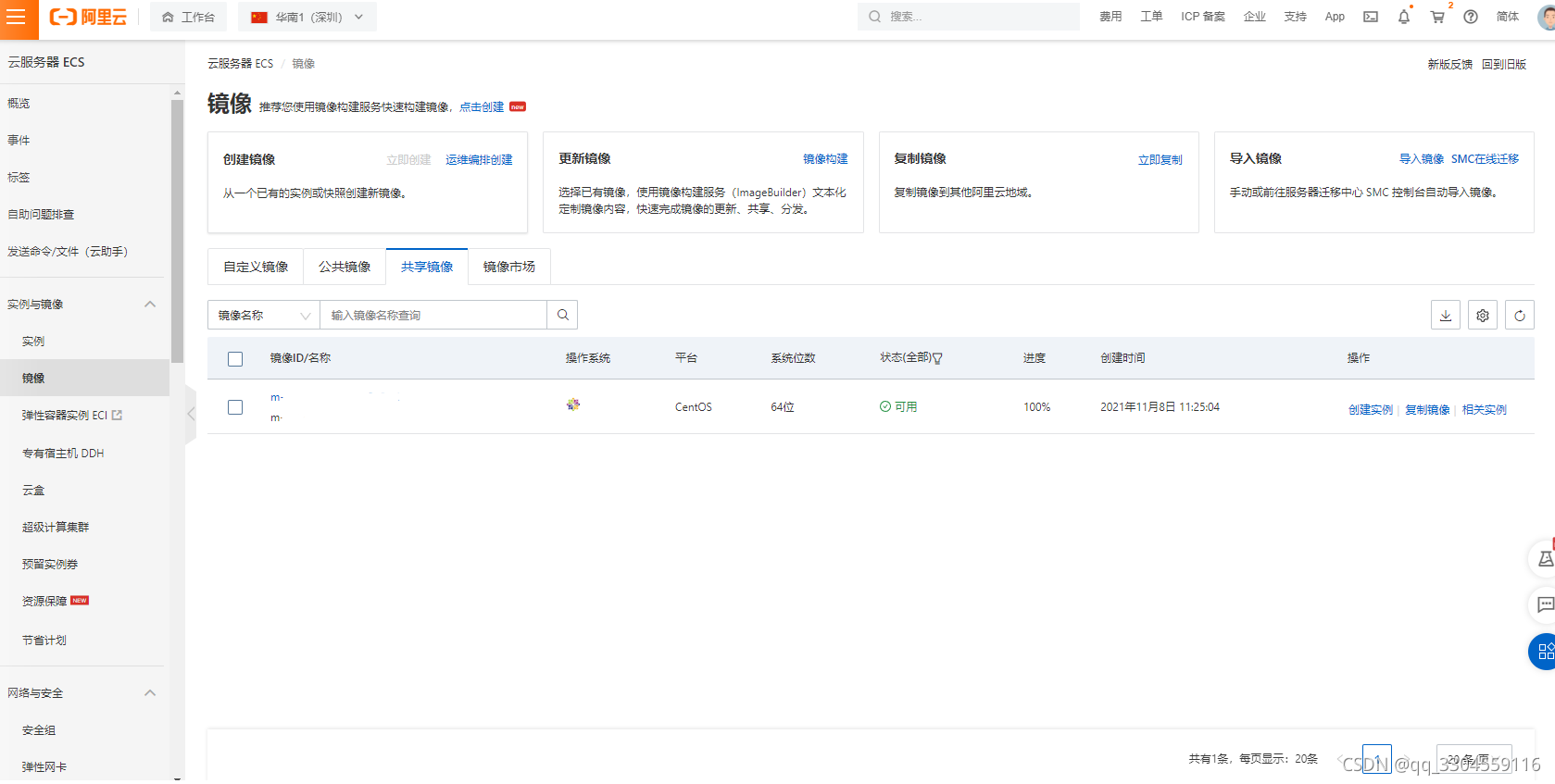Viewport: 1555px width, 784px height.
Task: Toggle the select-all header checkbox
Action: click(235, 359)
